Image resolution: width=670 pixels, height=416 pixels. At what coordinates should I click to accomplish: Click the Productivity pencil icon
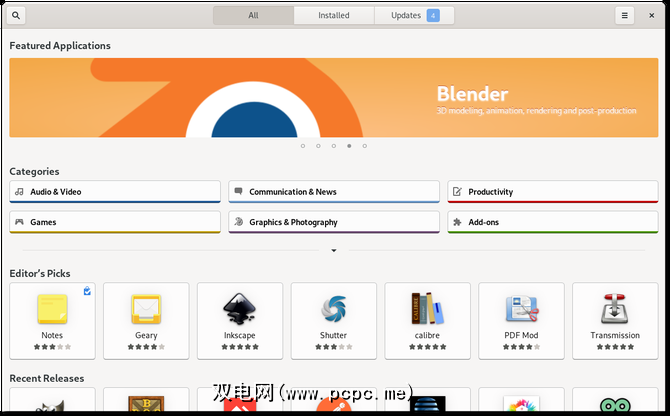[457, 191]
